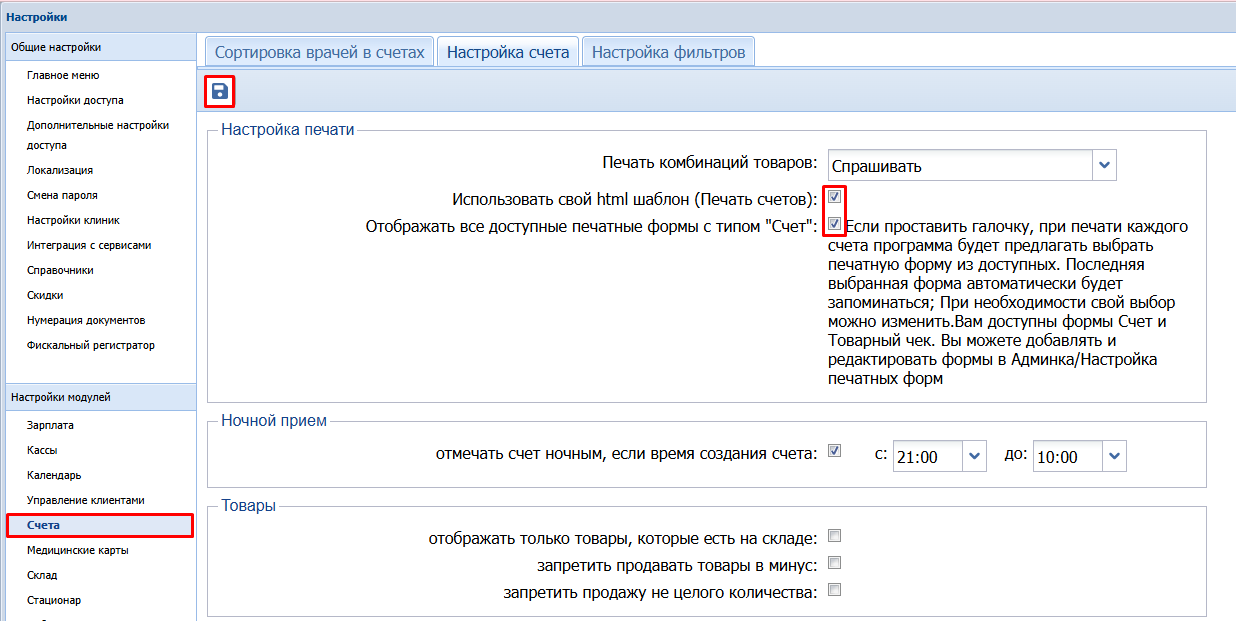Select the Настройка счета tab
1236x621 pixels.
pyautogui.click(x=508, y=53)
